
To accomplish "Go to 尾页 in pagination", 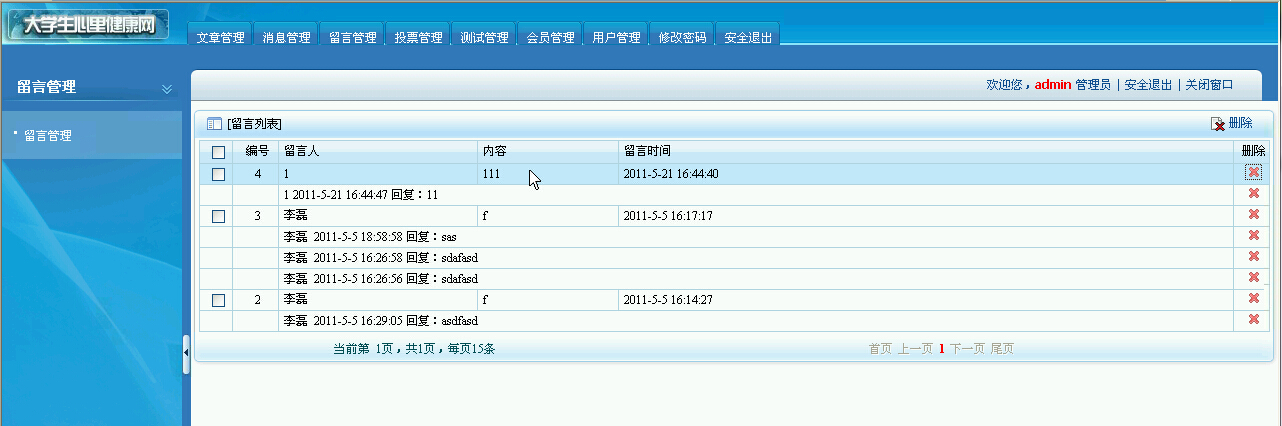I will click(x=1002, y=349).
